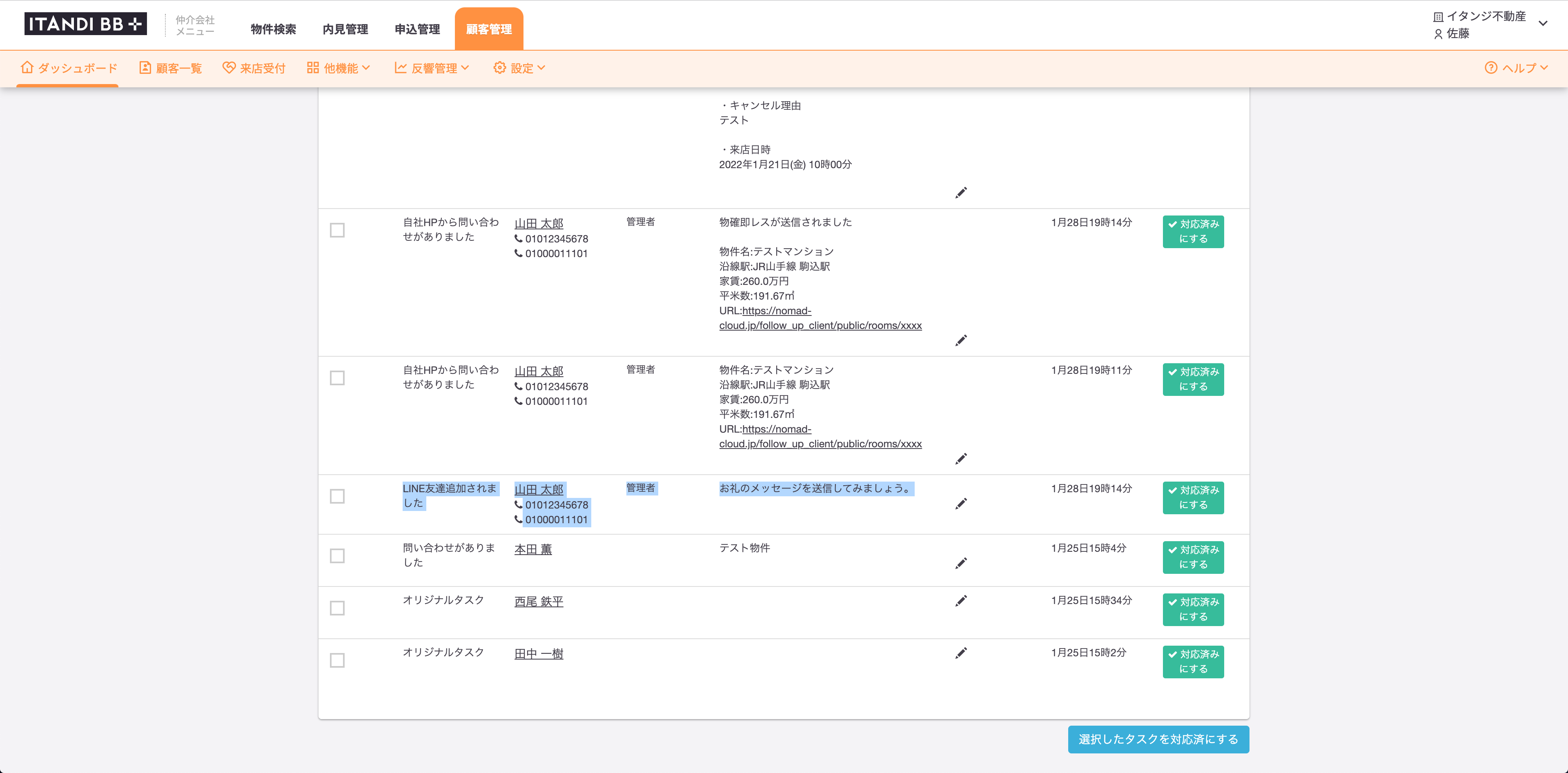Mark 19時11分 row as 対応済み
Image resolution: width=1568 pixels, height=773 pixels.
[x=1193, y=380]
